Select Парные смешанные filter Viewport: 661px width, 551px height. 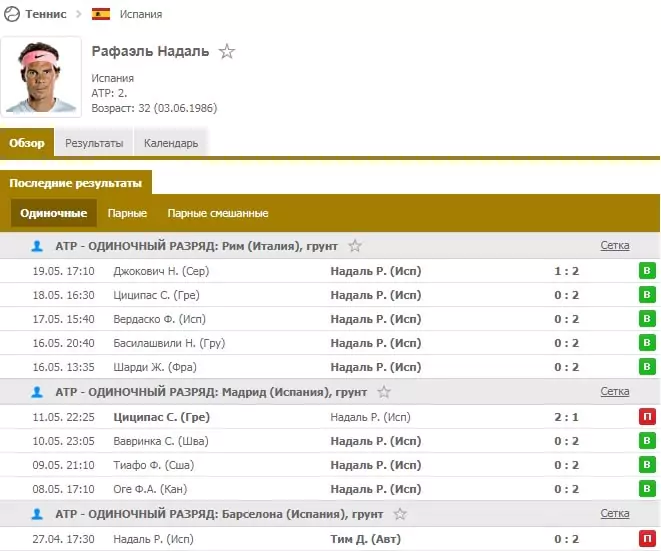point(218,213)
